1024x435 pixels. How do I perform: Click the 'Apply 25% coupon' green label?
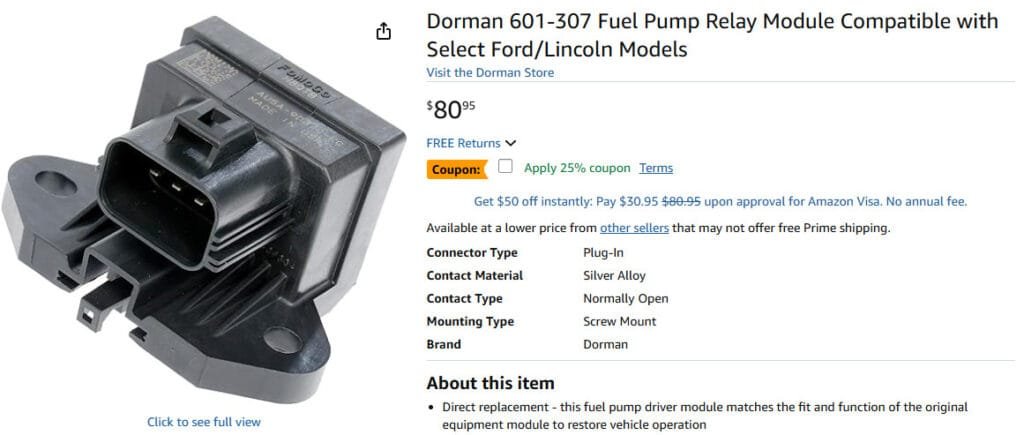click(577, 168)
